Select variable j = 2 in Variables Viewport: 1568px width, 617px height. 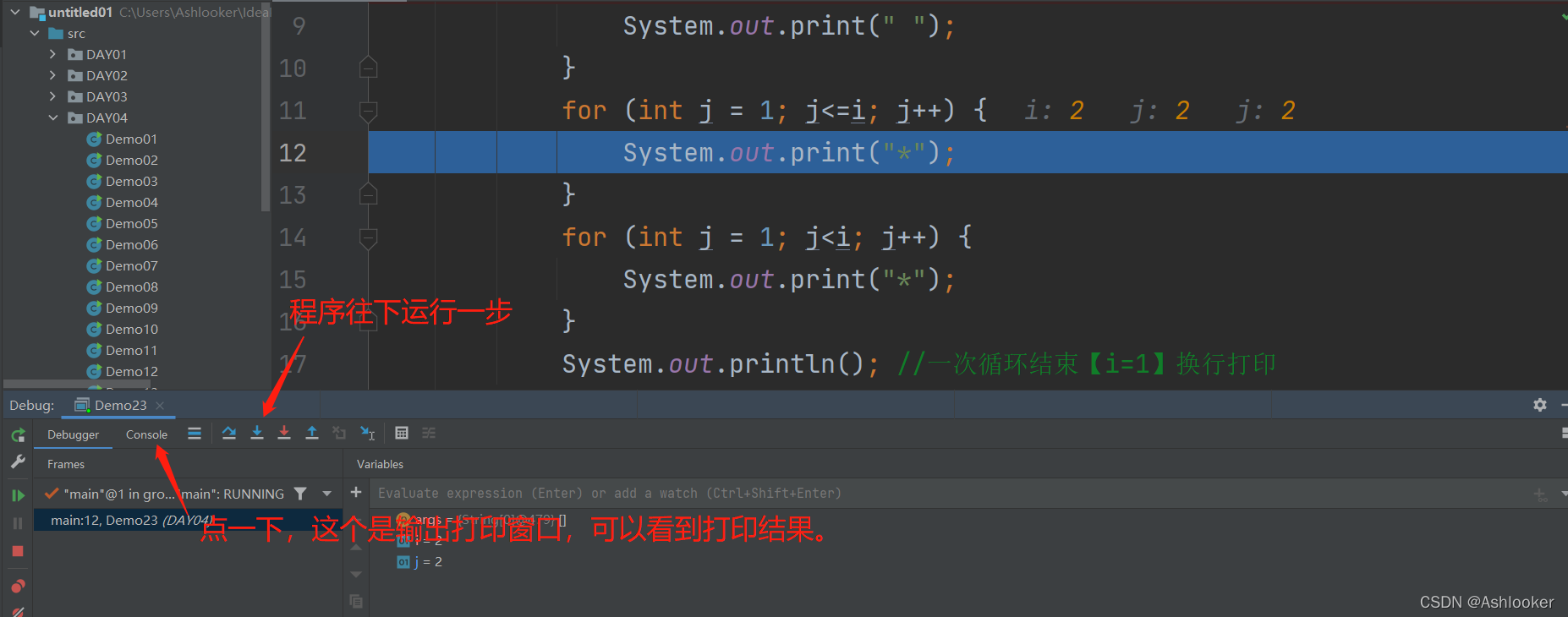[x=419, y=561]
